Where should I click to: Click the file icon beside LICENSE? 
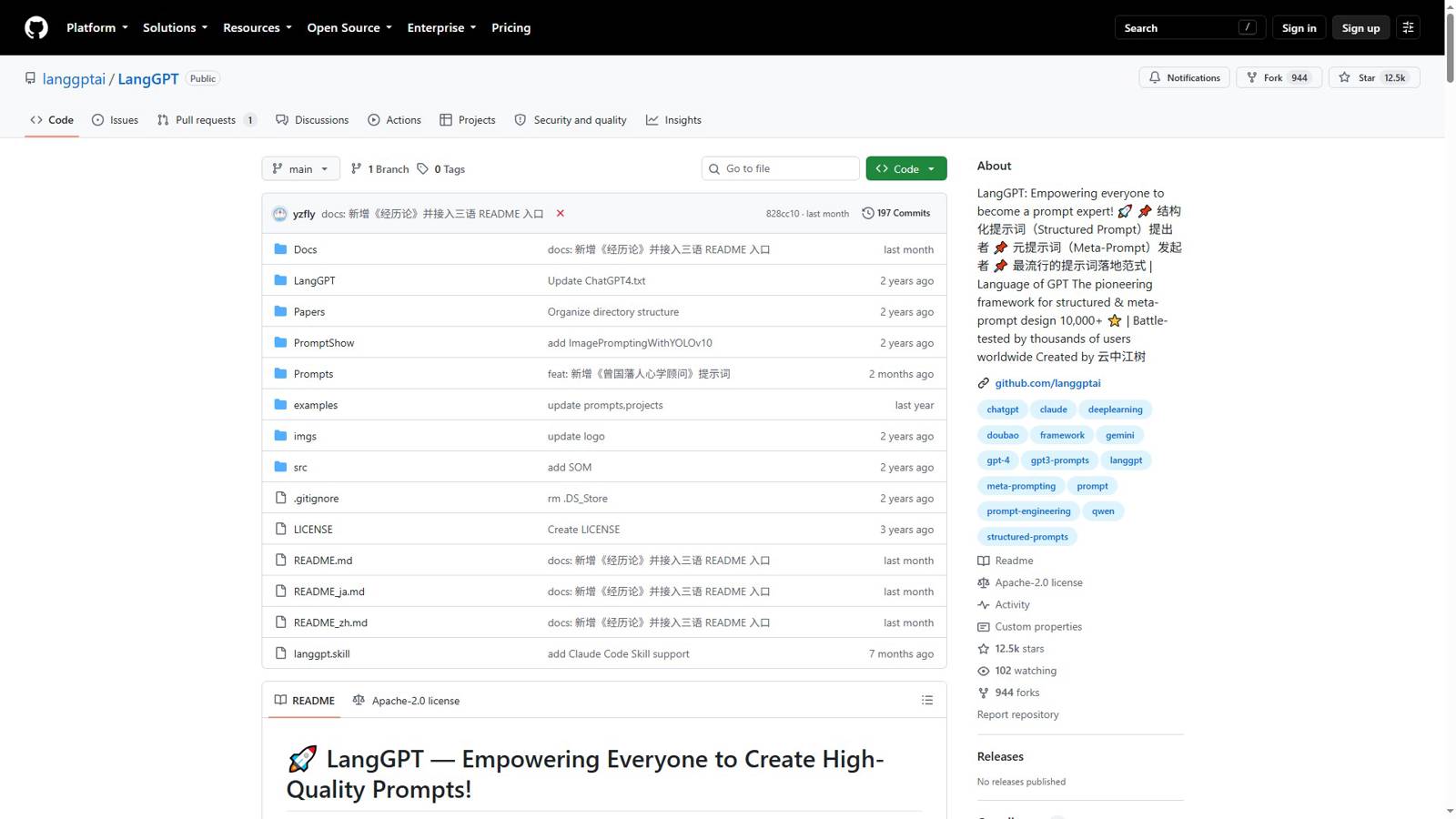(280, 529)
